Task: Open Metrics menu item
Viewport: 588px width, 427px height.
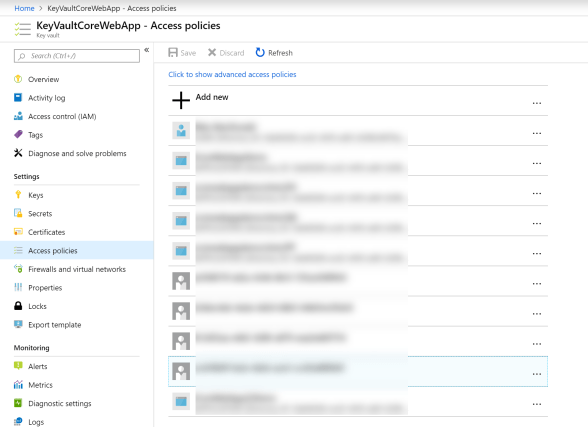Action: point(40,385)
